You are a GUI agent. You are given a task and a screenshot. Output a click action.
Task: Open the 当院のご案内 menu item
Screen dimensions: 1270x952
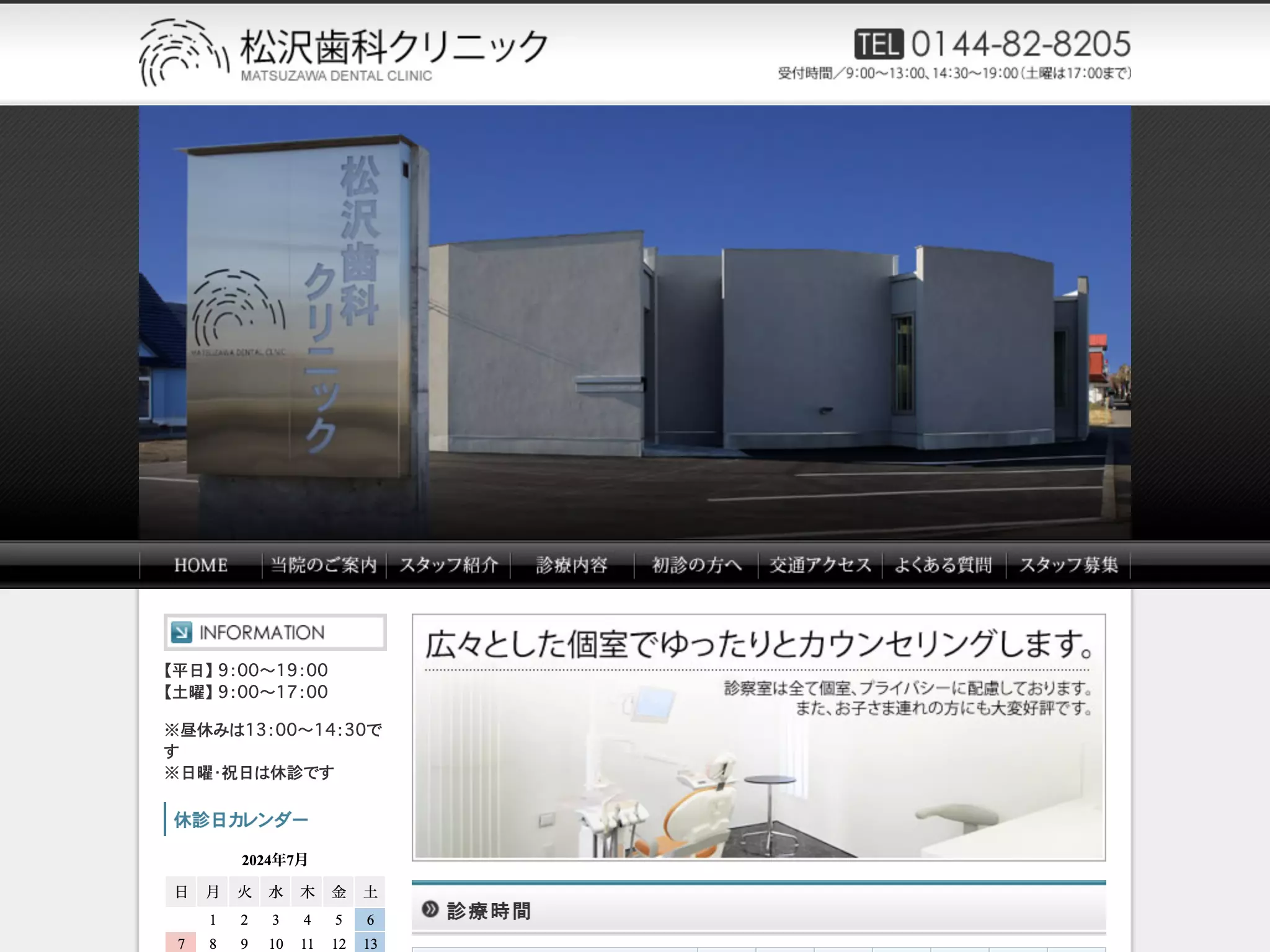point(324,565)
